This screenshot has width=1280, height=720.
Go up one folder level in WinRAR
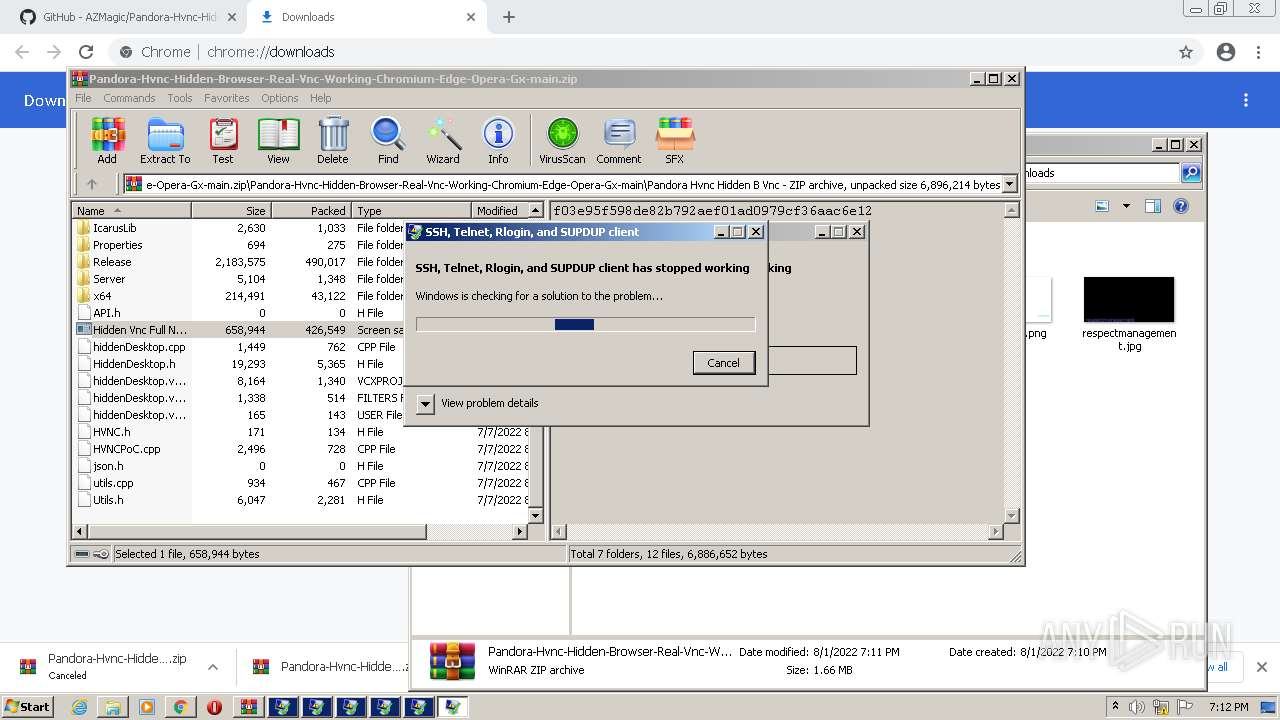point(92,184)
